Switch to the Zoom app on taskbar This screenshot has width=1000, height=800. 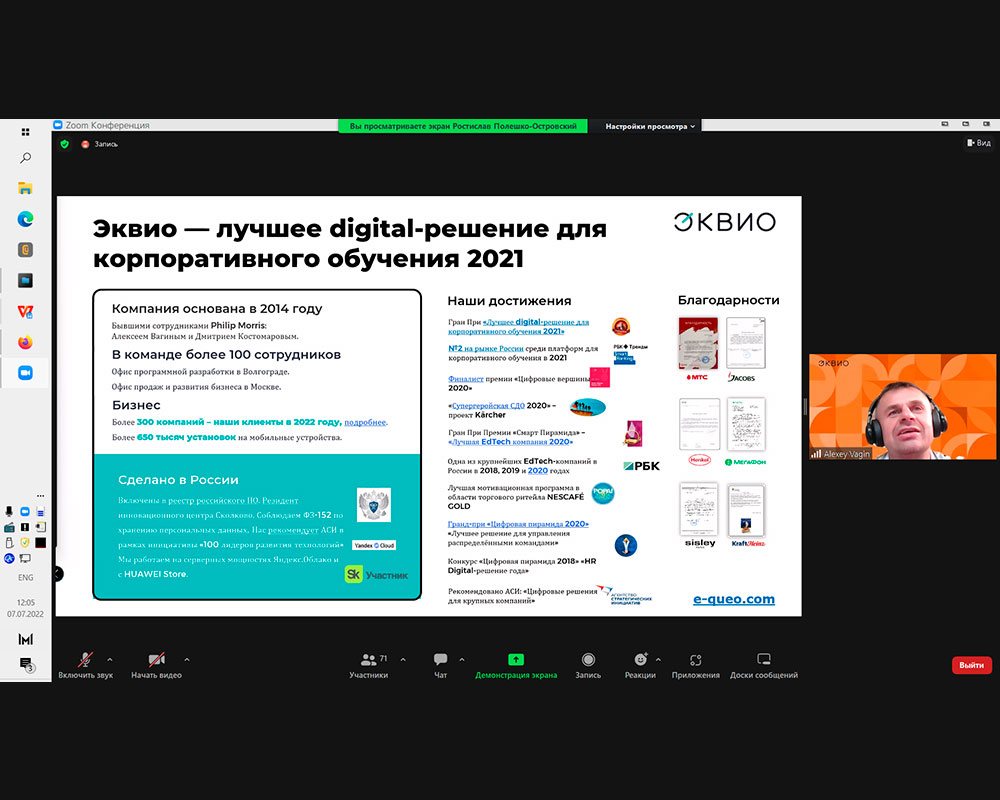point(26,373)
